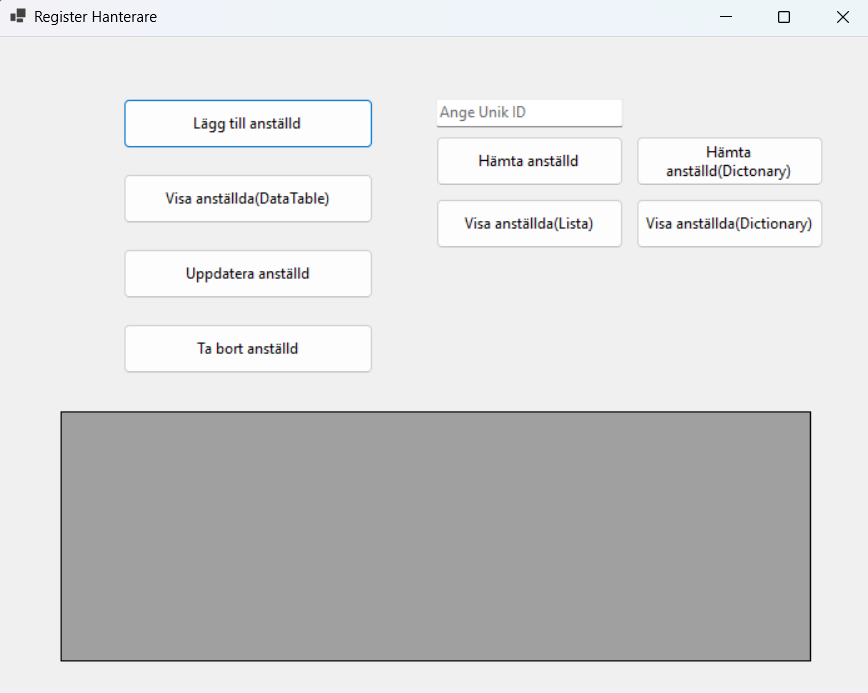The width and height of the screenshot is (868, 693).
Task: Focus the Ange Unik ID text field
Action: (529, 113)
